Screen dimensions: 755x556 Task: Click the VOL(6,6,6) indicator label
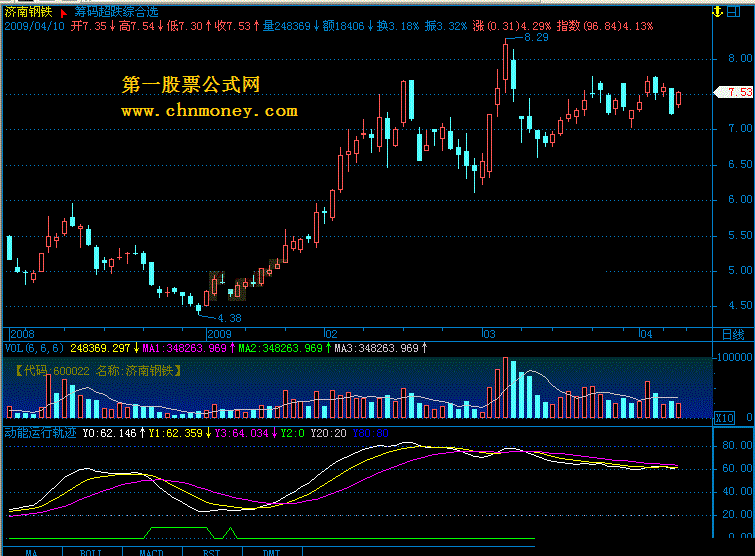coord(34,348)
